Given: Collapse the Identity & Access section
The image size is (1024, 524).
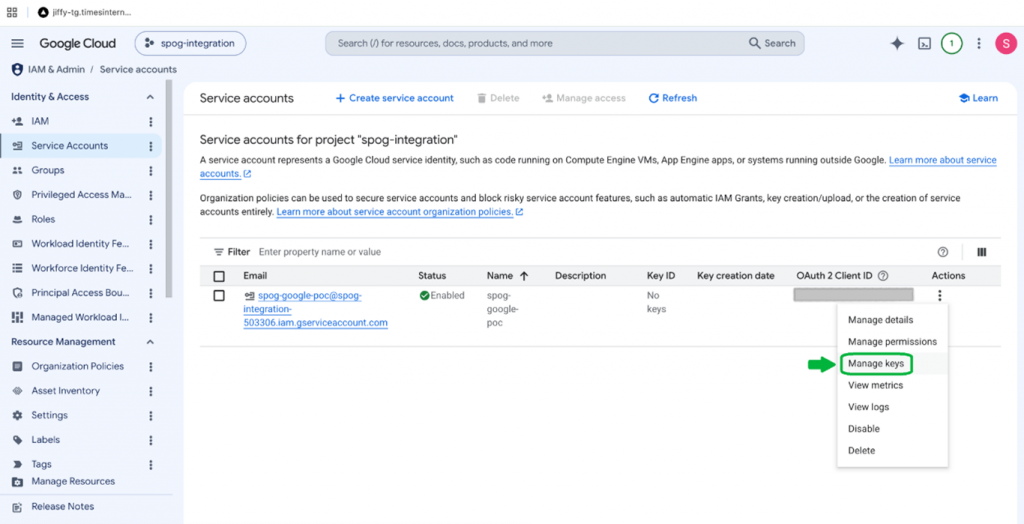Looking at the screenshot, I should point(150,97).
